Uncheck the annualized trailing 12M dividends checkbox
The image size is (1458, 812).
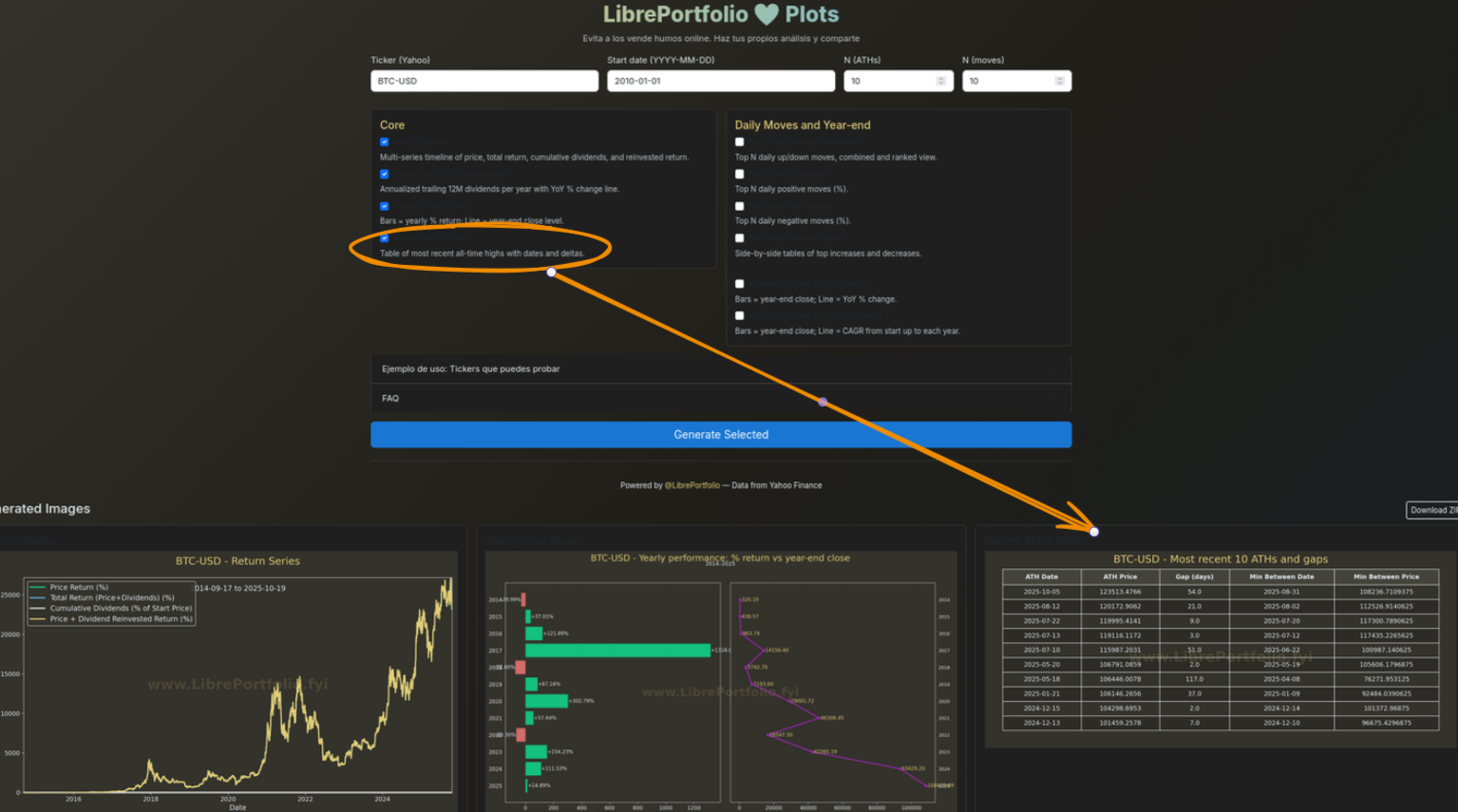[385, 175]
